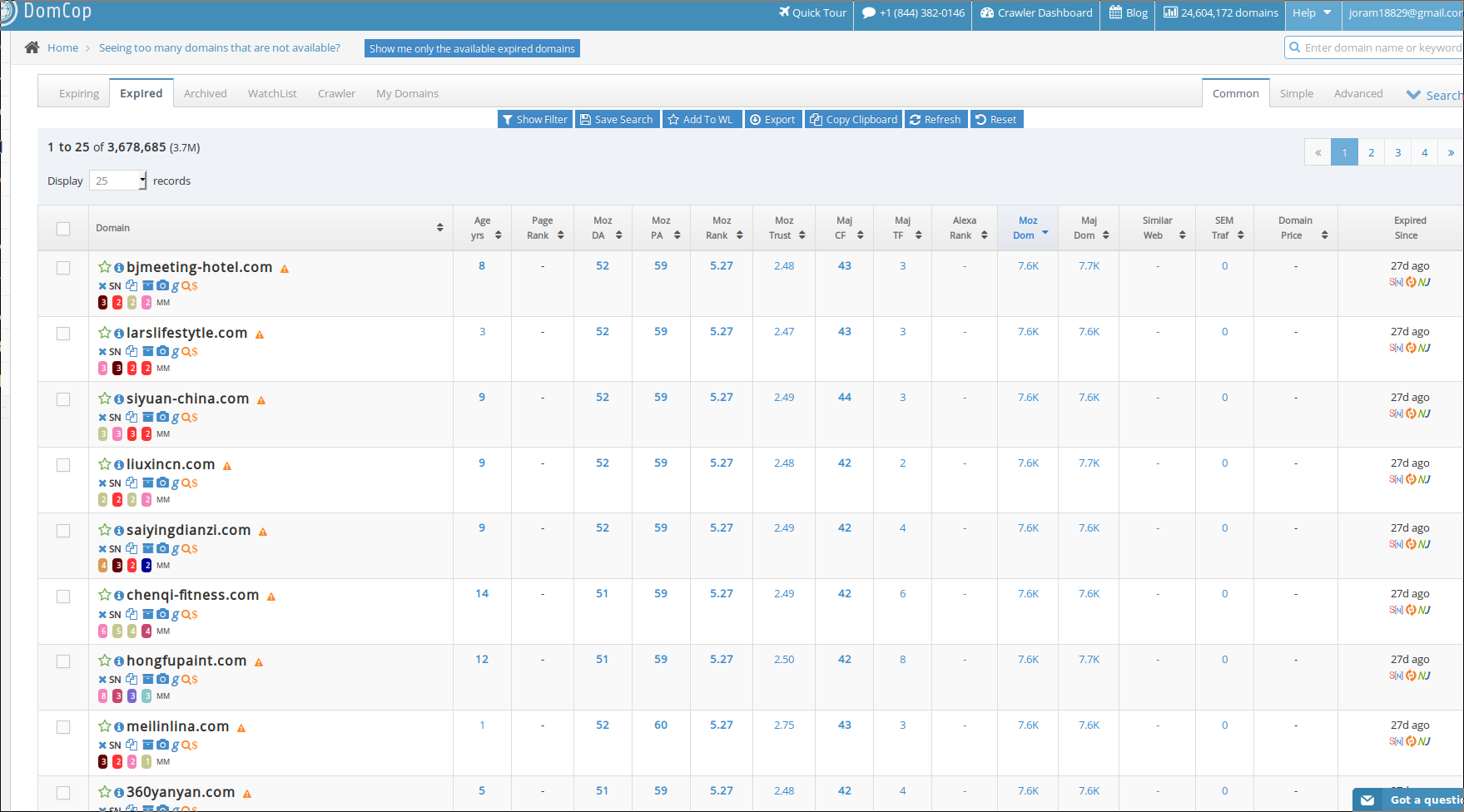Click dollar sign icon under chenqi-fitness.com
This screenshot has height=812, width=1464.
(195, 615)
